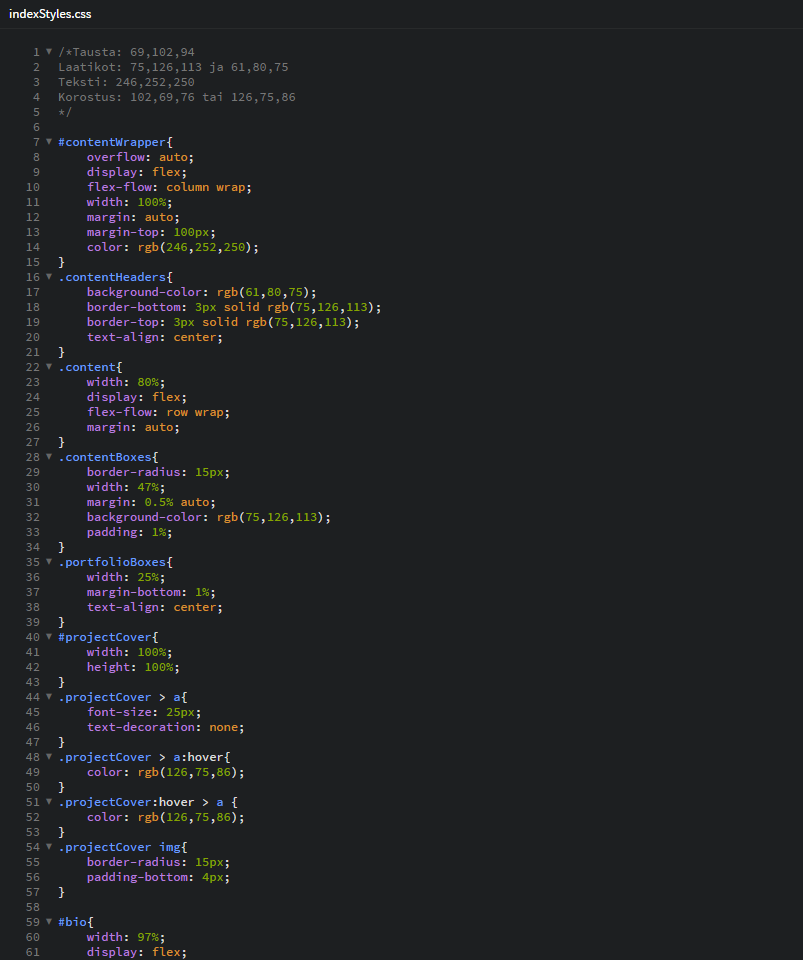Viewport: 803px width, 960px height.
Task: Click the 'width: 97%;' declaration
Action: pyautogui.click(x=126, y=937)
